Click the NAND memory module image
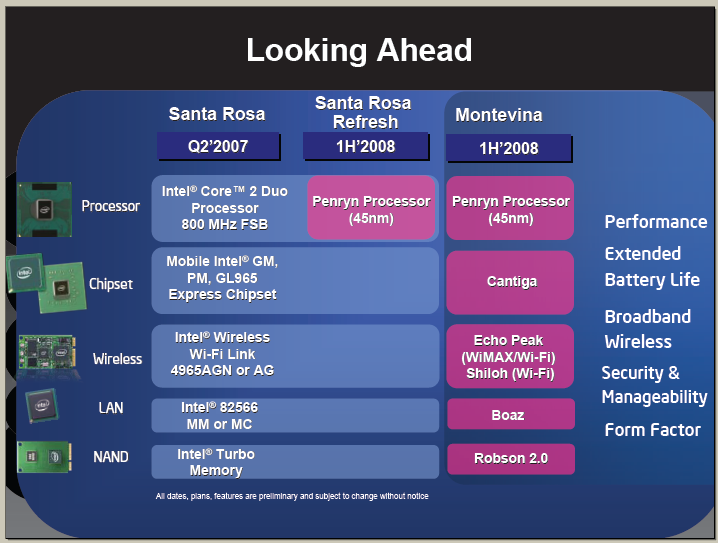Image resolution: width=718 pixels, height=543 pixels. (x=42, y=458)
